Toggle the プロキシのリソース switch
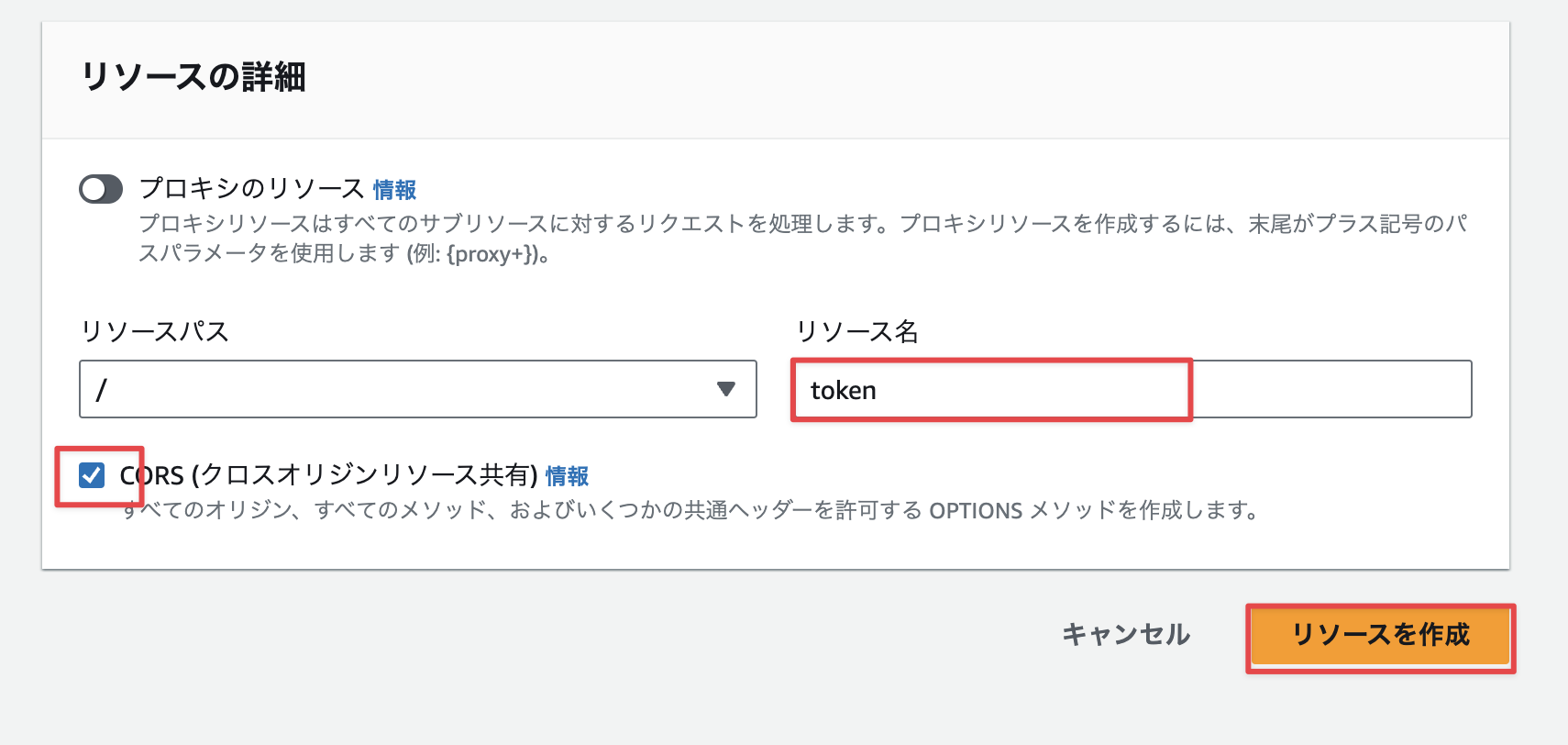This screenshot has width=1568, height=745. pos(101,189)
